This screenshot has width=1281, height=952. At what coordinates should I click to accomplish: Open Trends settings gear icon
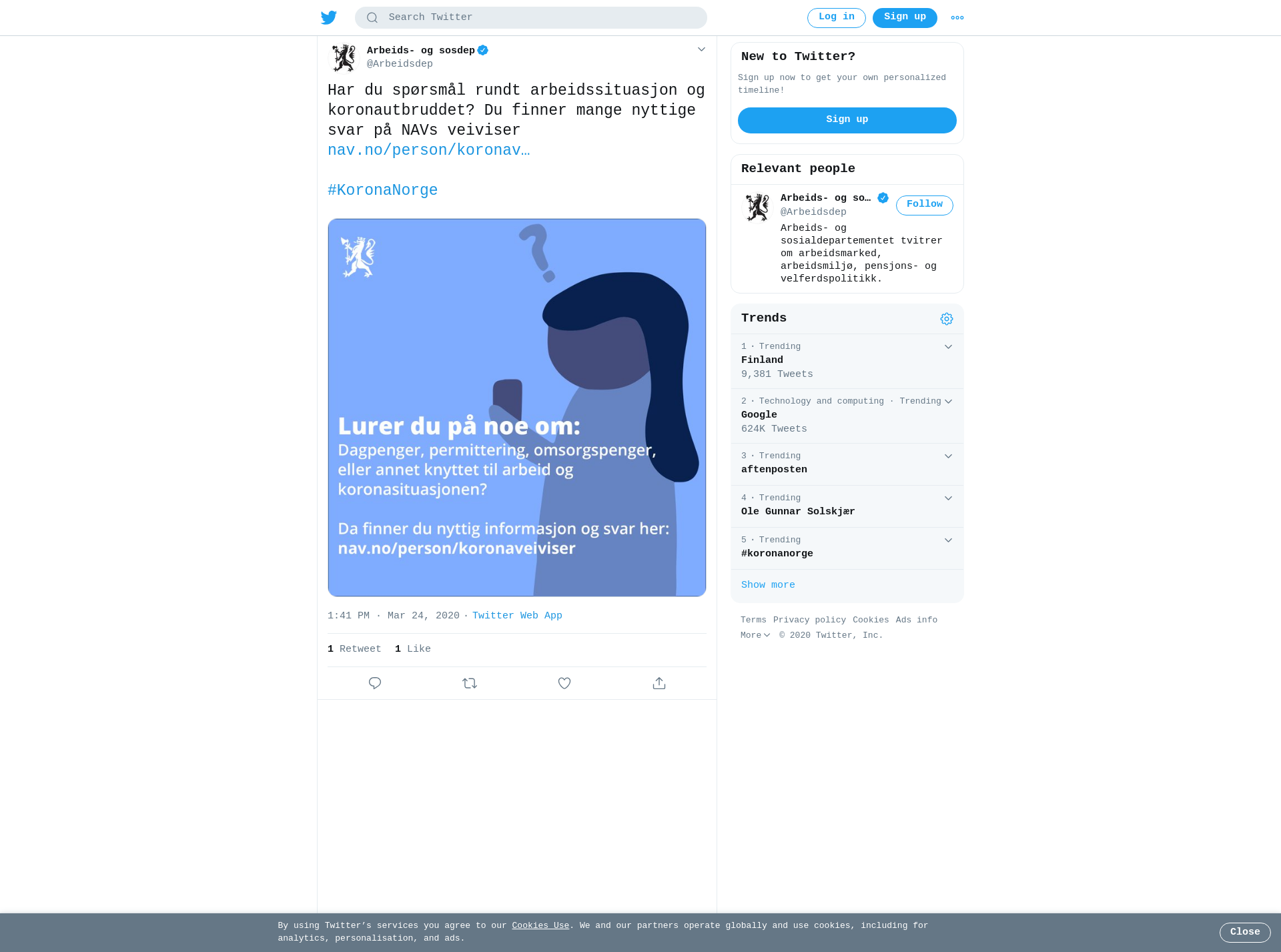(x=947, y=319)
